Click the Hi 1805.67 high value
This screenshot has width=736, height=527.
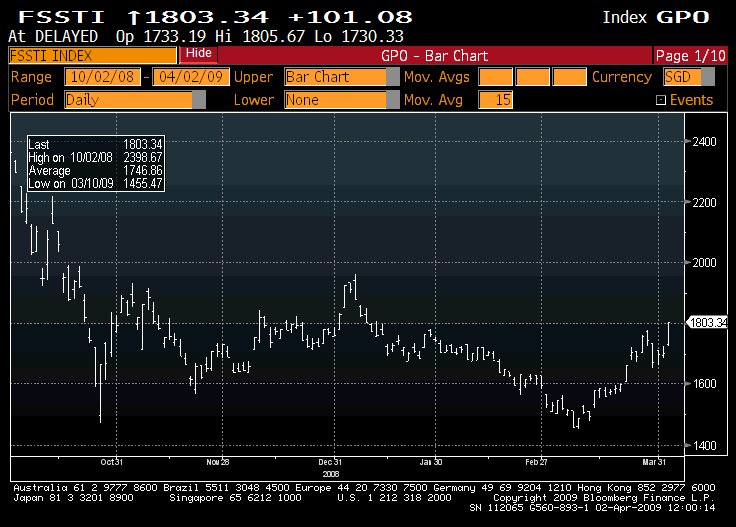pyautogui.click(x=261, y=37)
